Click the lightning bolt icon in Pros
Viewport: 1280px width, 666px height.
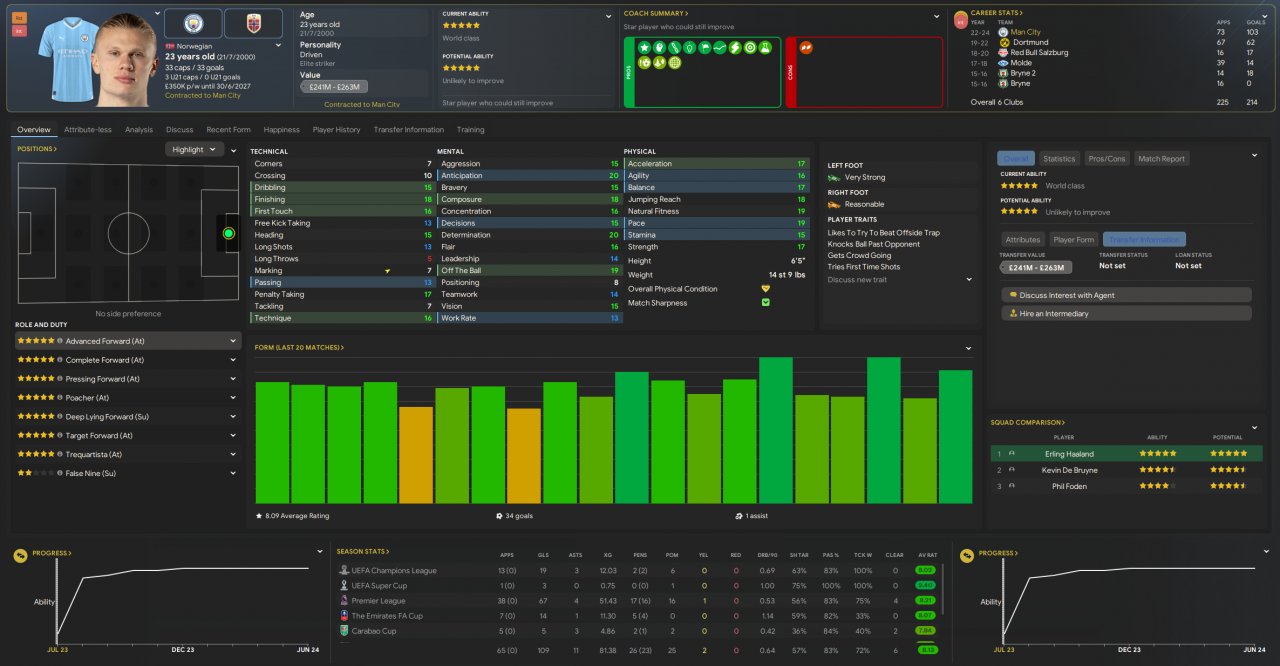tap(734, 47)
